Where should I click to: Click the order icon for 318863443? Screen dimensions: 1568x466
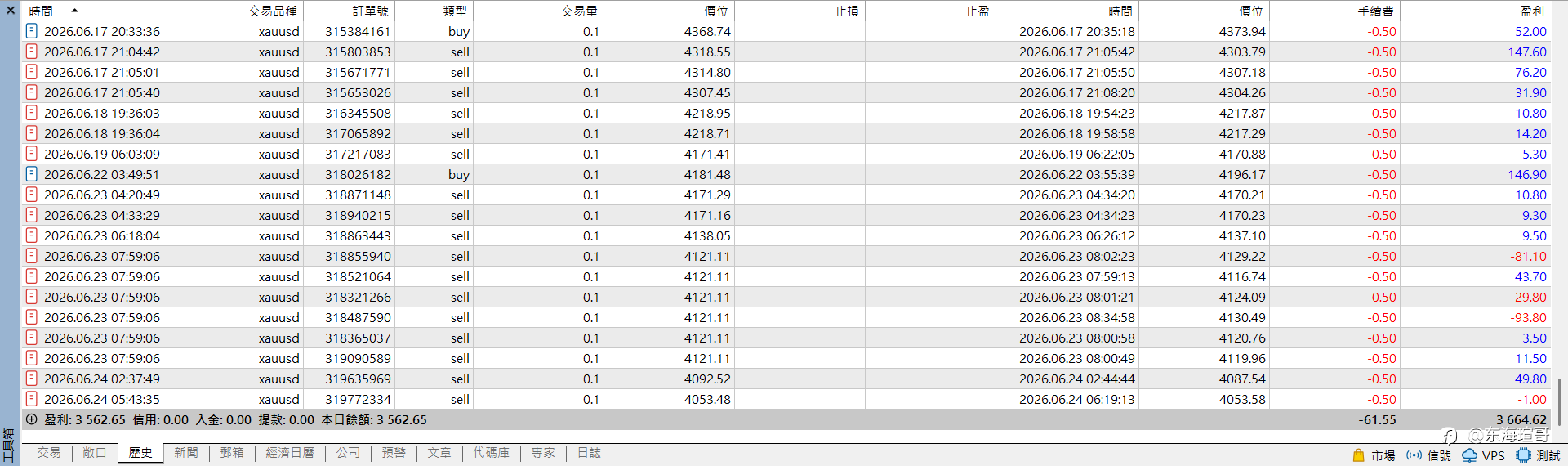coord(31,235)
